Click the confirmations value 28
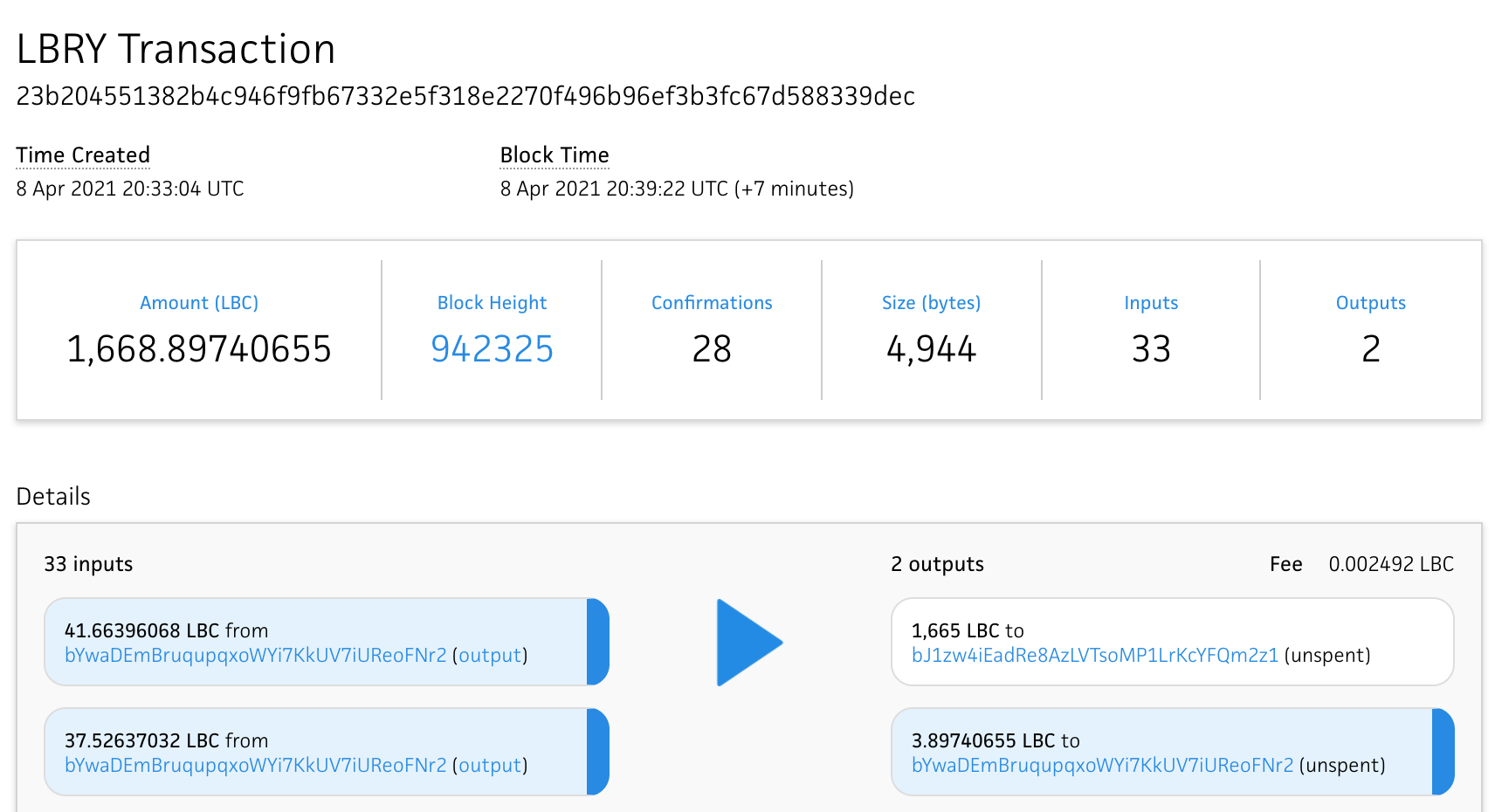This screenshot has height=812, width=1495. (x=712, y=349)
